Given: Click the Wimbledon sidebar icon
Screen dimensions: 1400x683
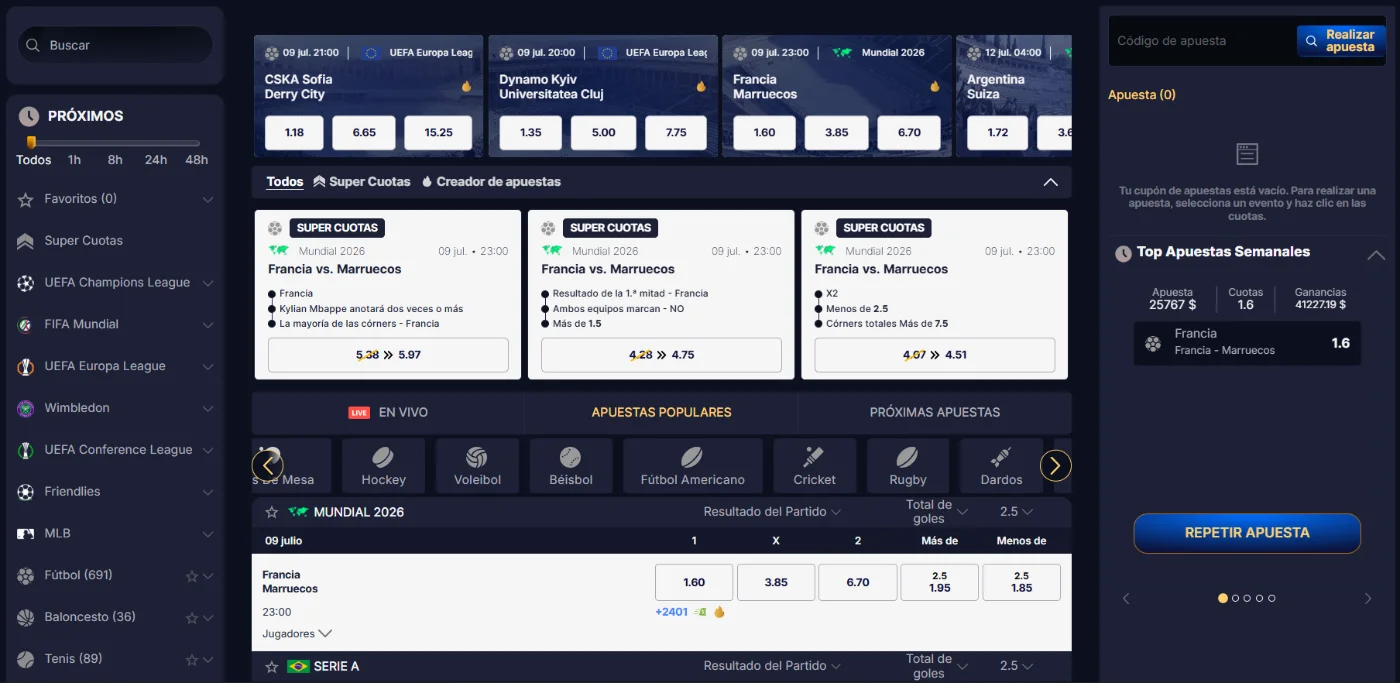Looking at the screenshot, I should [x=25, y=408].
